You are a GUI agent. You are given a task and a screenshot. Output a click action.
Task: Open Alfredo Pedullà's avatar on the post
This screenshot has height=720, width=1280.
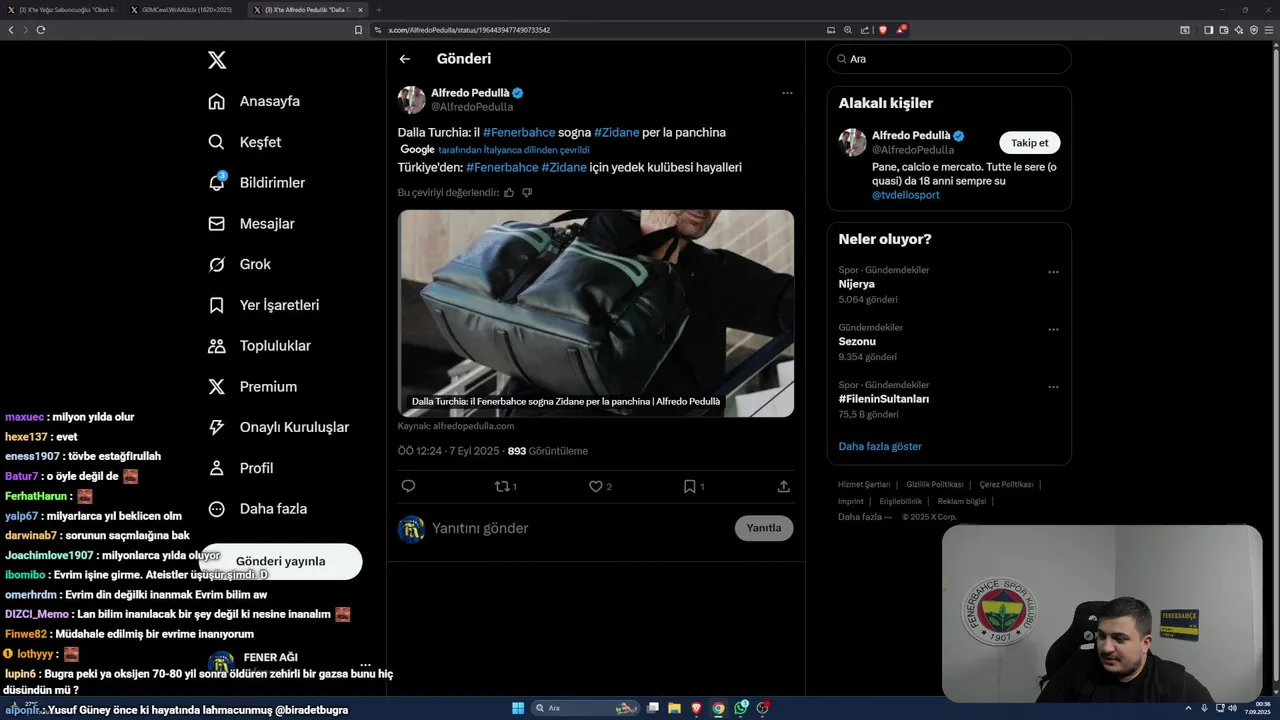point(412,100)
